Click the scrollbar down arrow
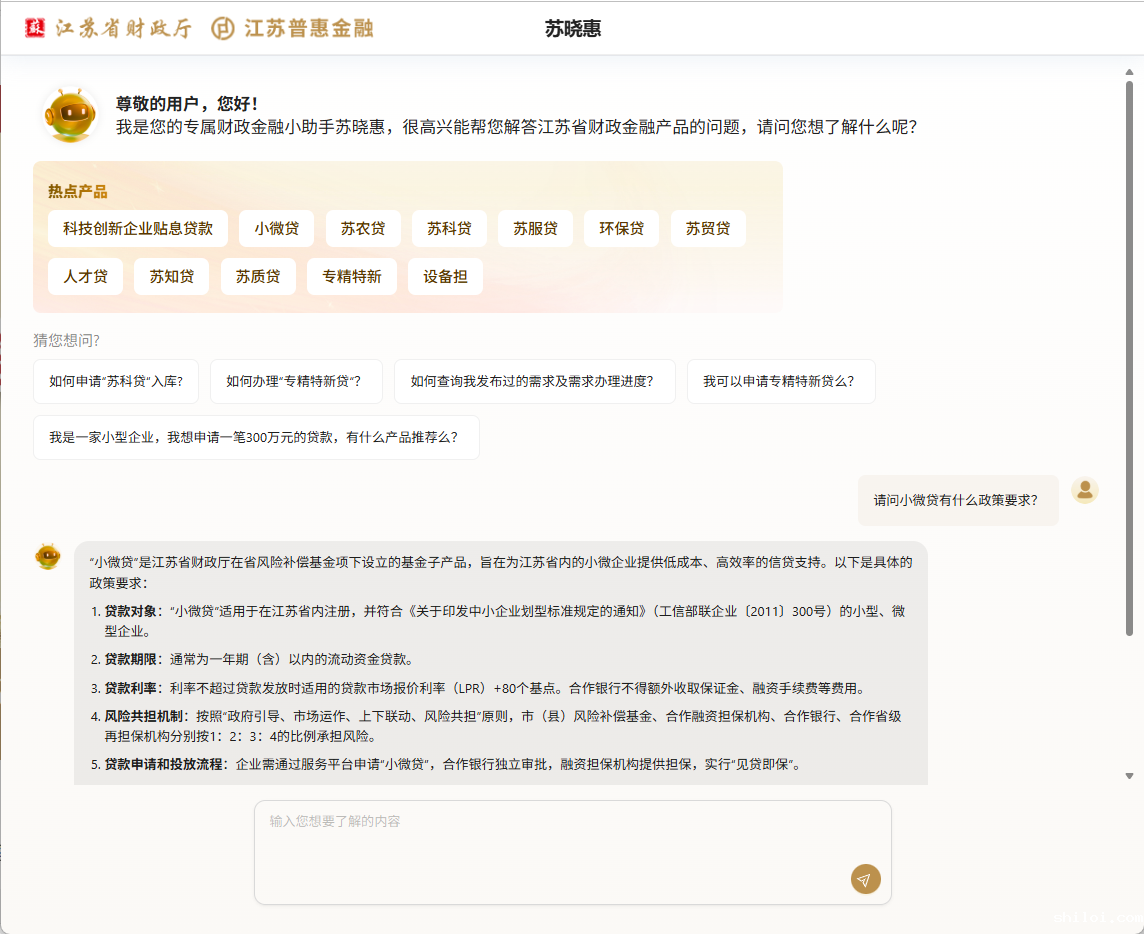The width and height of the screenshot is (1144, 934). pos(1129,776)
